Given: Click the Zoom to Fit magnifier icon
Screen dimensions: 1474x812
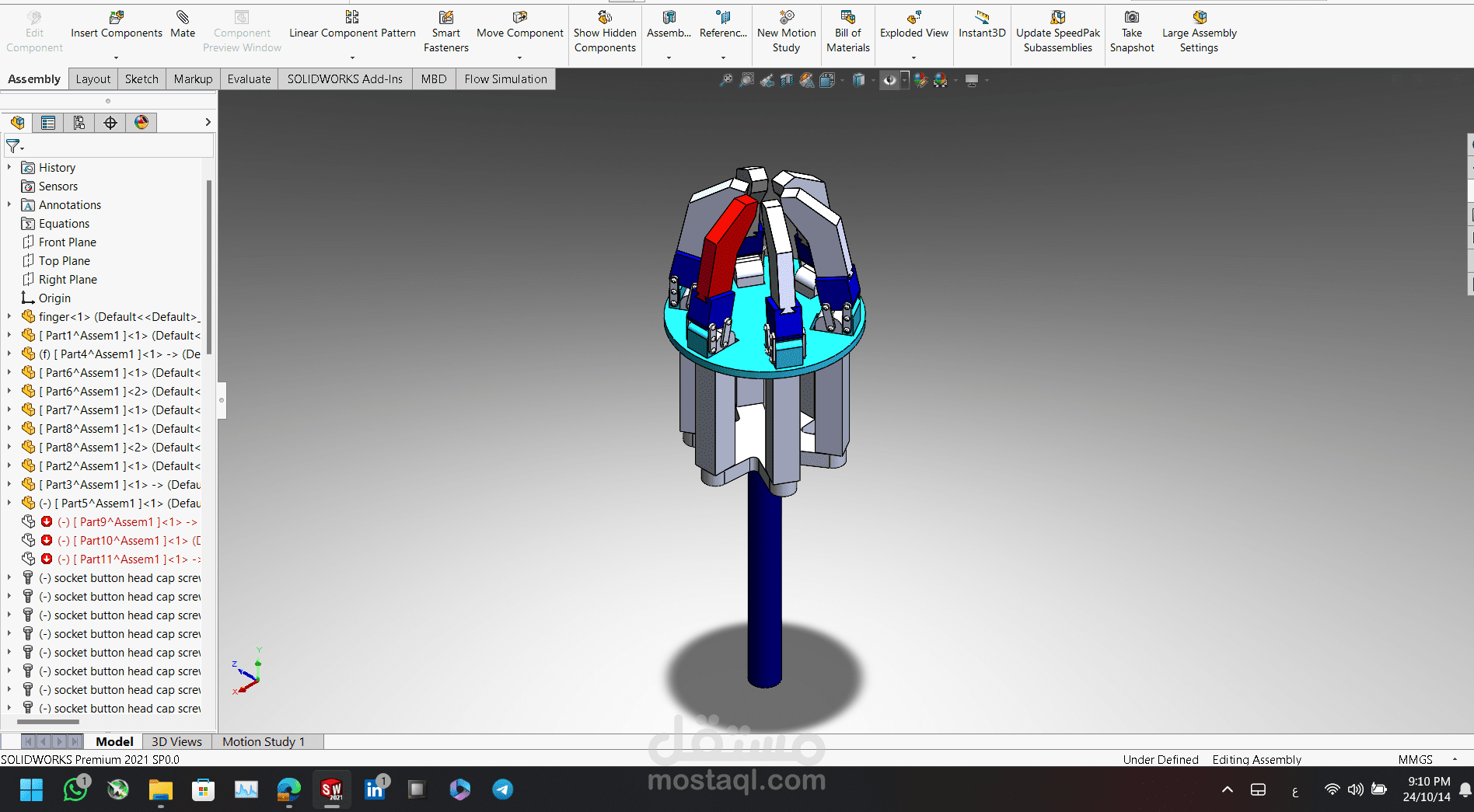Looking at the screenshot, I should pos(725,80).
